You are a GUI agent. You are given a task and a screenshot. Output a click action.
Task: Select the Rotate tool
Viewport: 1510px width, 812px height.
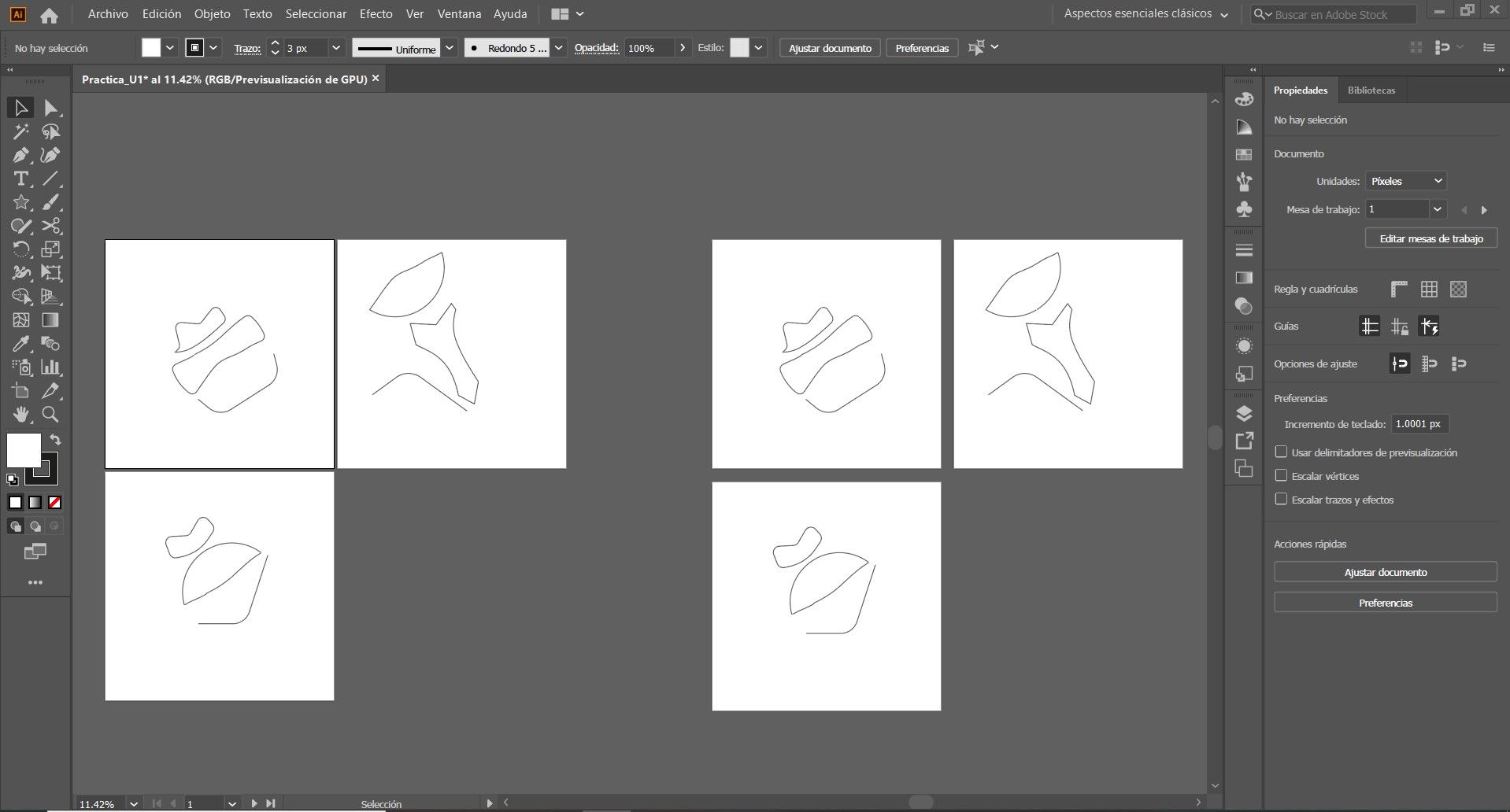click(20, 249)
